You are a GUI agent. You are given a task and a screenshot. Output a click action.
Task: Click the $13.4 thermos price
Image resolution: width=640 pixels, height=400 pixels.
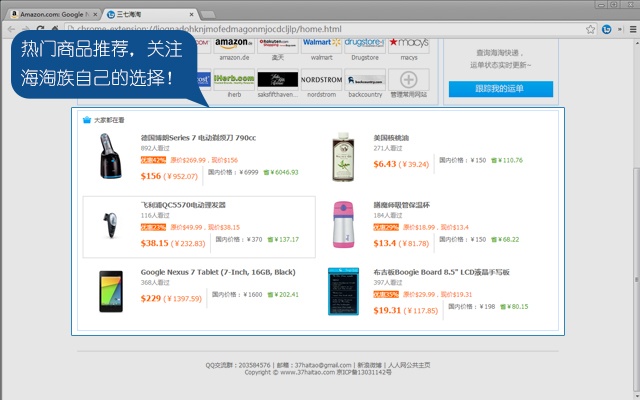pyautogui.click(x=385, y=243)
